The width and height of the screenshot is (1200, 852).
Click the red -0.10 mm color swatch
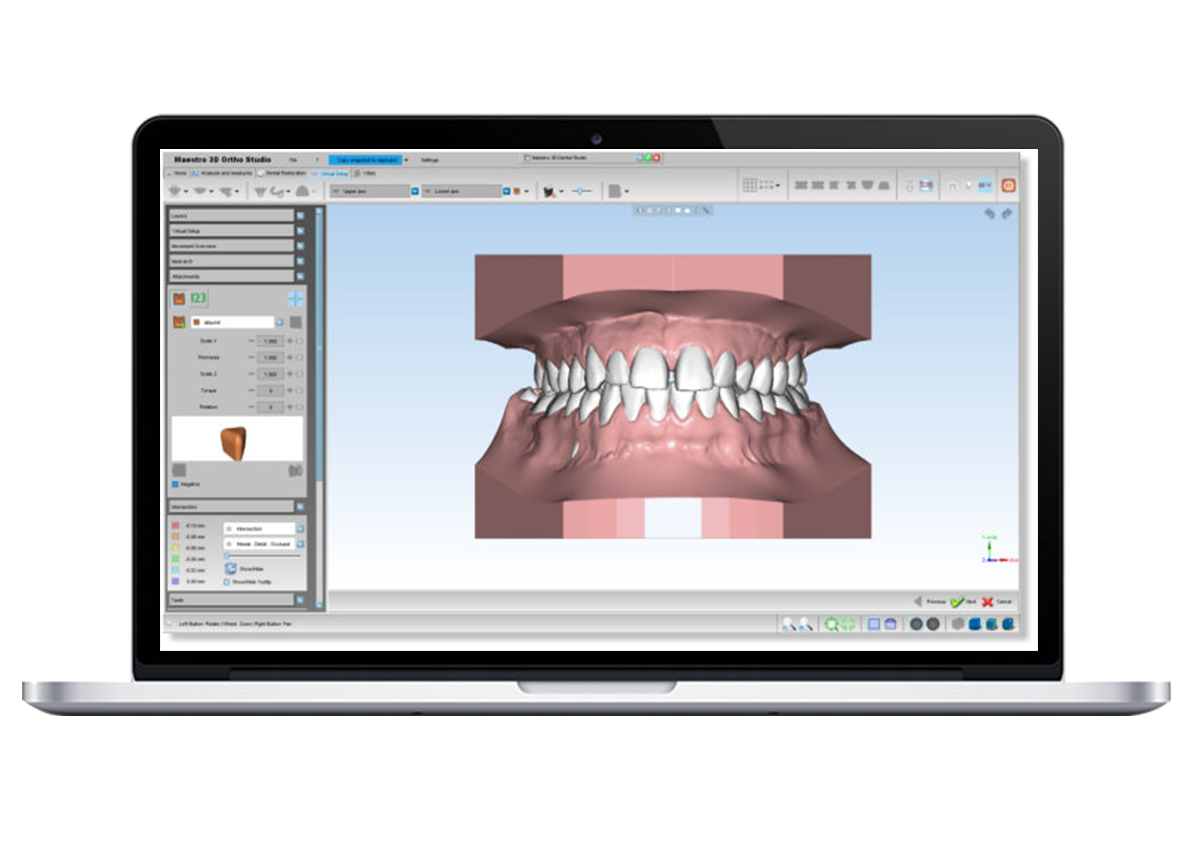pyautogui.click(x=173, y=526)
